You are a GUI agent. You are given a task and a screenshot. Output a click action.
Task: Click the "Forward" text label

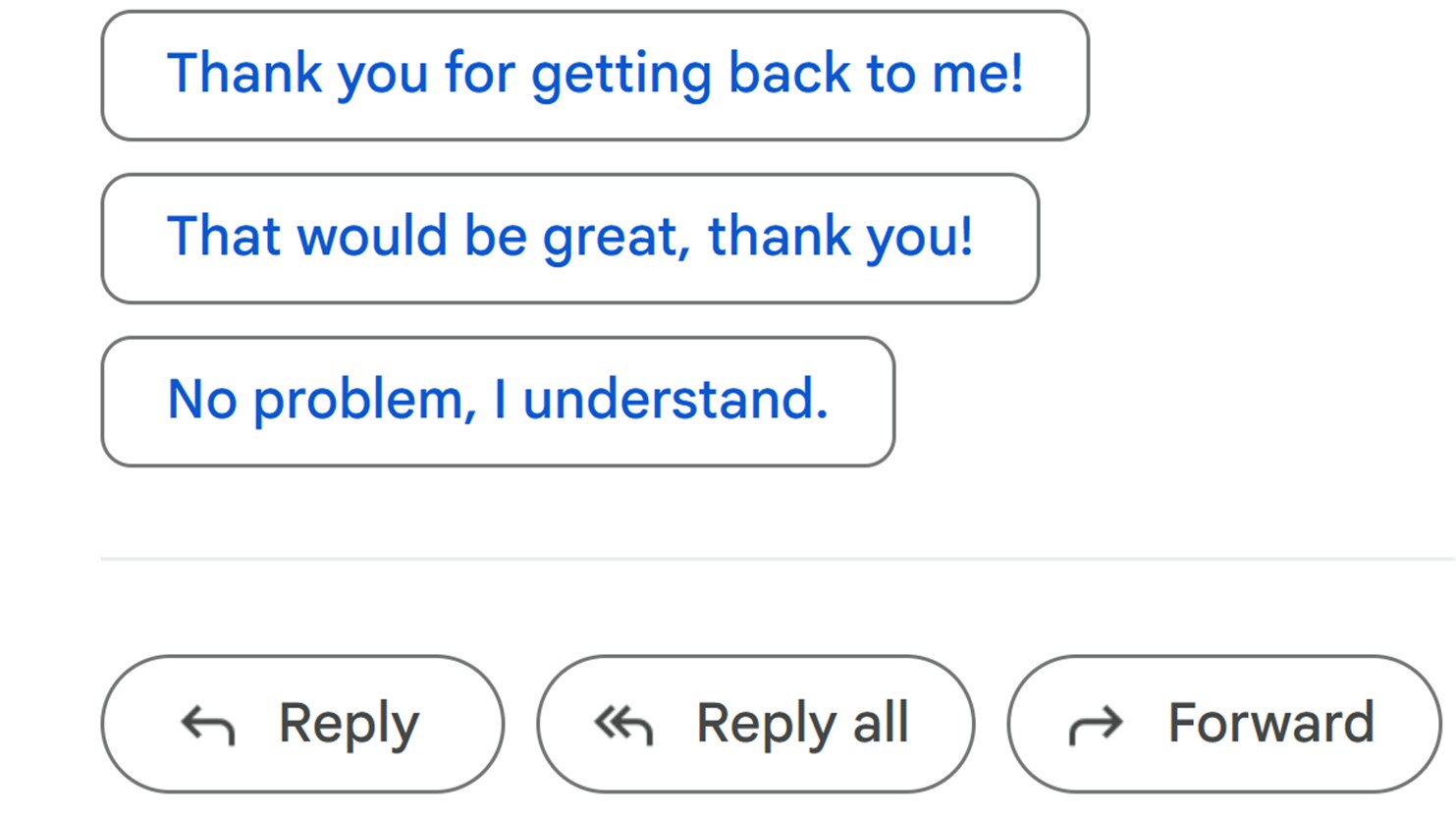(1270, 724)
